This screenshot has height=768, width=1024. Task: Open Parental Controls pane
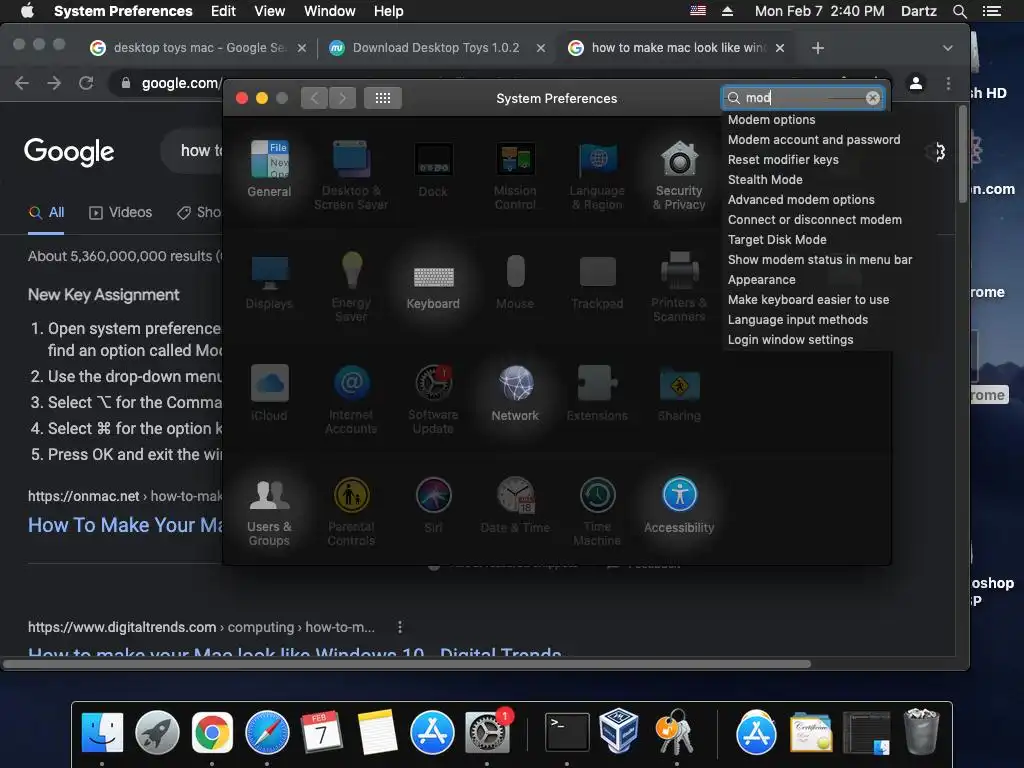[351, 512]
